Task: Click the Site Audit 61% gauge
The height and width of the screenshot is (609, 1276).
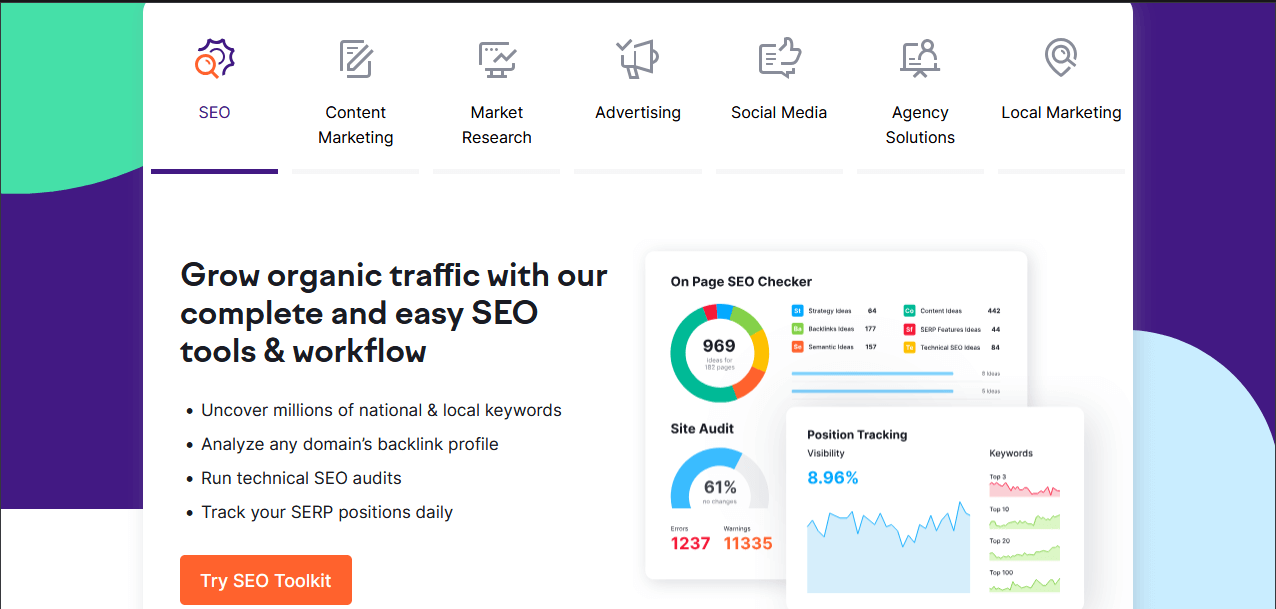Action: click(719, 479)
